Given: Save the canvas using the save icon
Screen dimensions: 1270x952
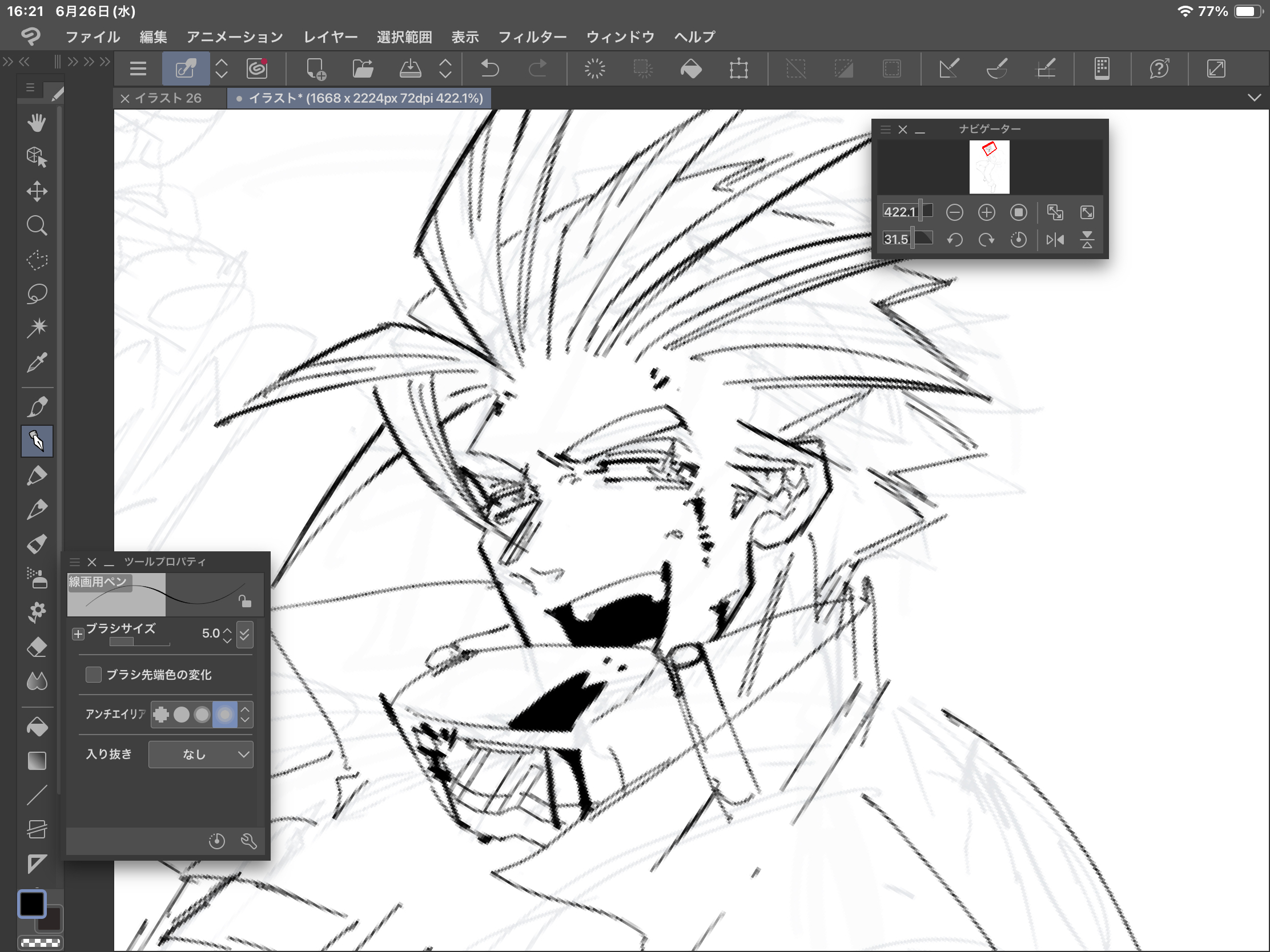Looking at the screenshot, I should [x=410, y=69].
